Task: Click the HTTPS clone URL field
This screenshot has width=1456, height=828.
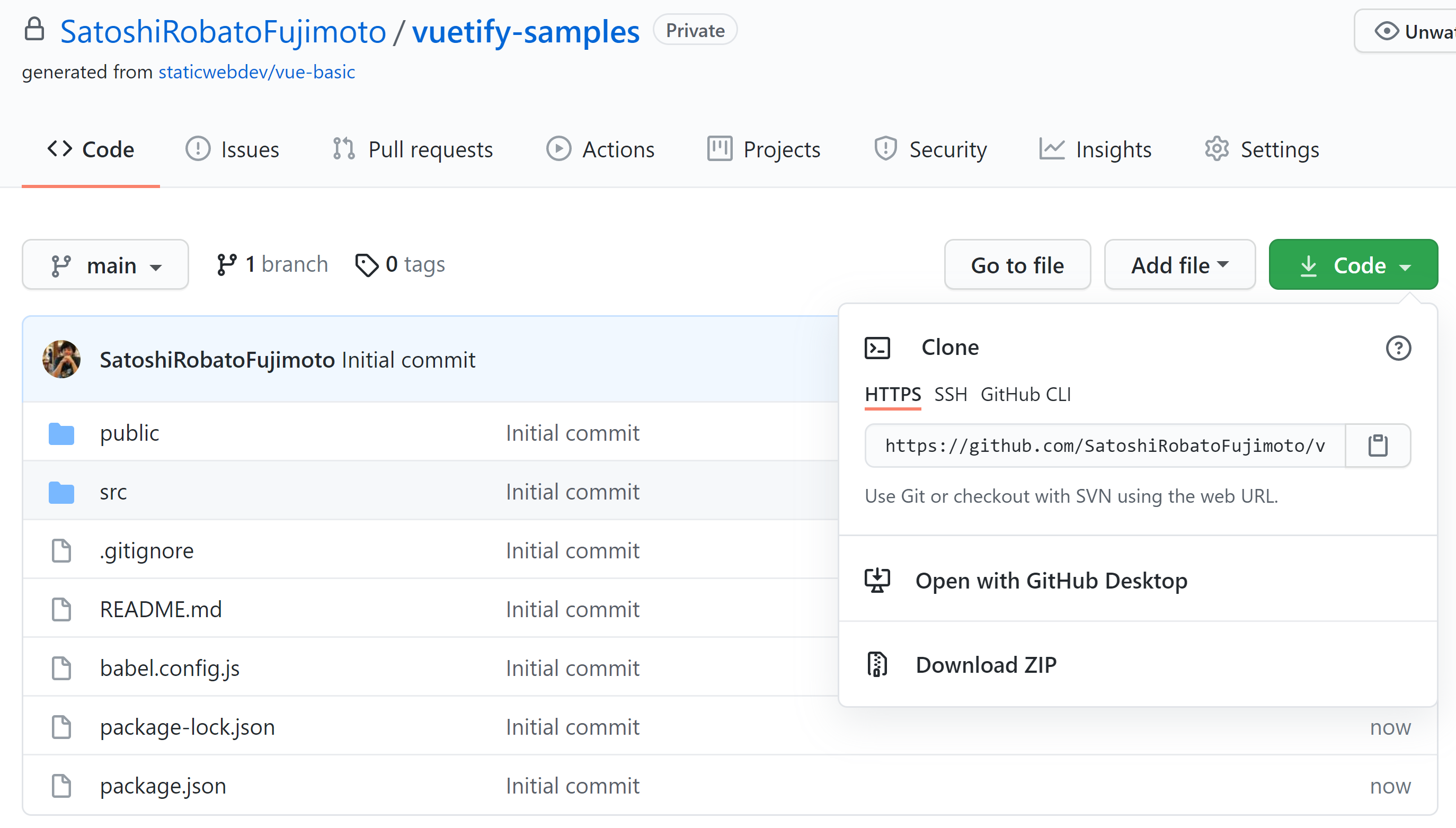Action: click(1104, 446)
